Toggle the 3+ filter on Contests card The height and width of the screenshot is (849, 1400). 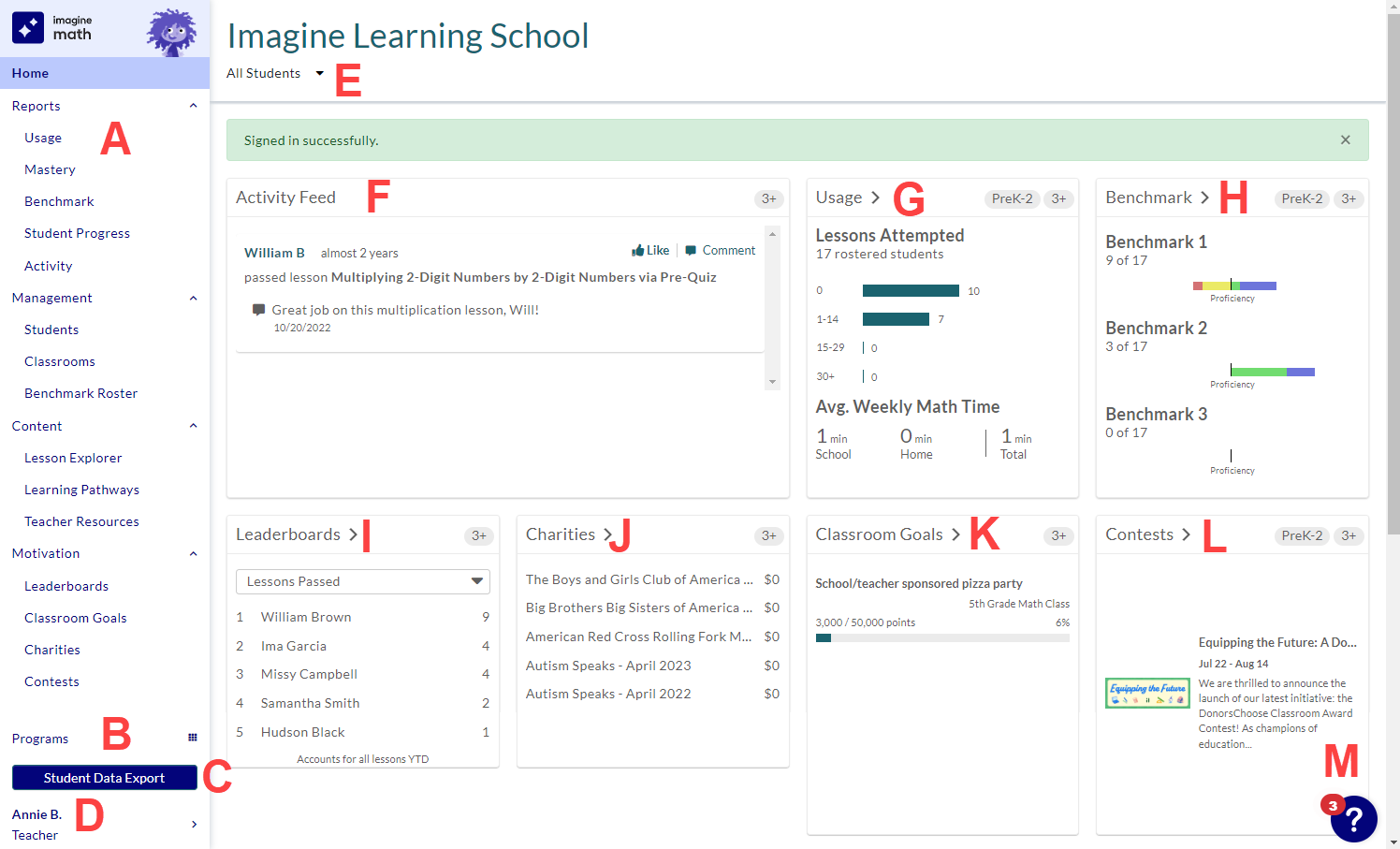(1349, 535)
